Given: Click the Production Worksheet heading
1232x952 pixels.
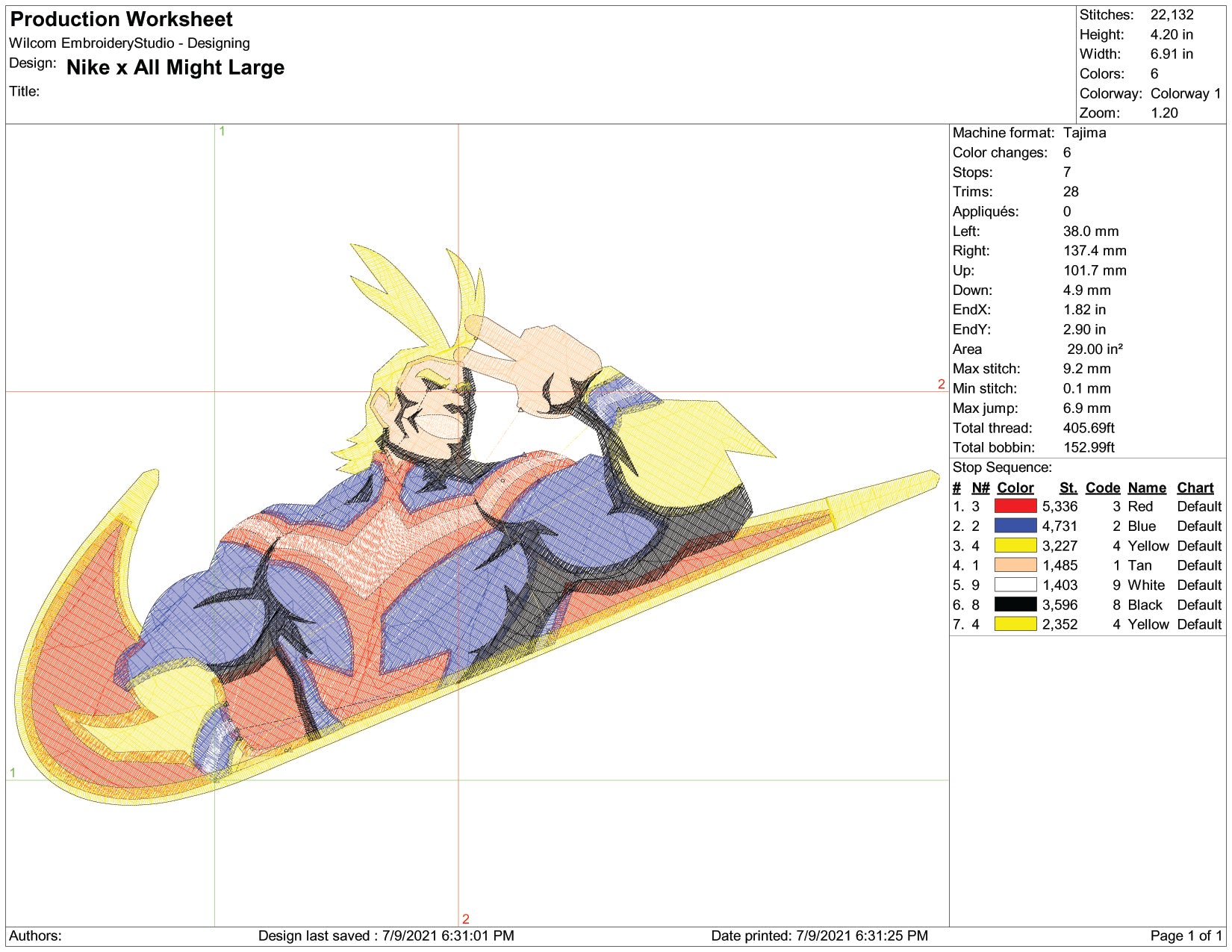Looking at the screenshot, I should pos(121,19).
